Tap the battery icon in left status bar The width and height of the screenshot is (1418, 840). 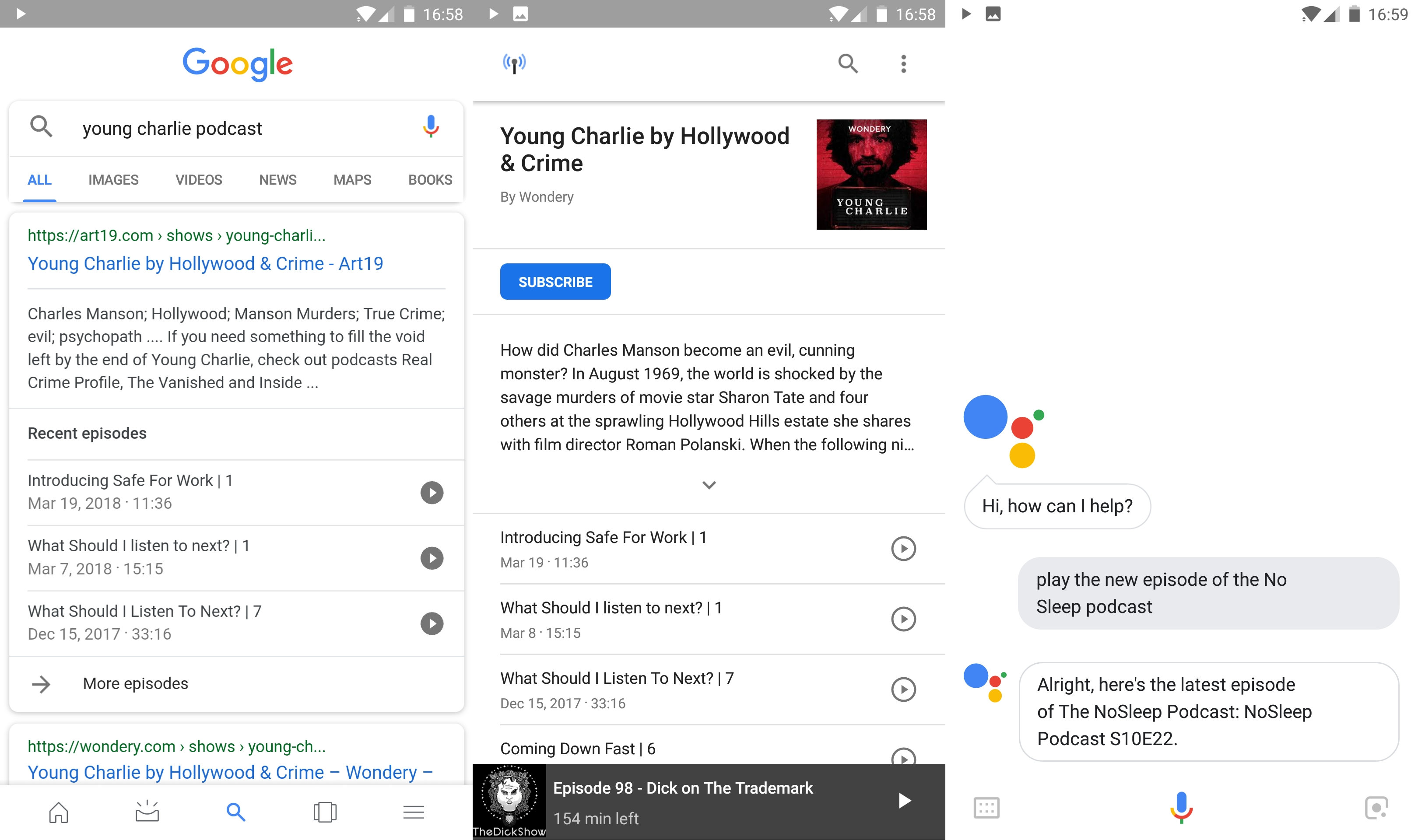coord(409,14)
